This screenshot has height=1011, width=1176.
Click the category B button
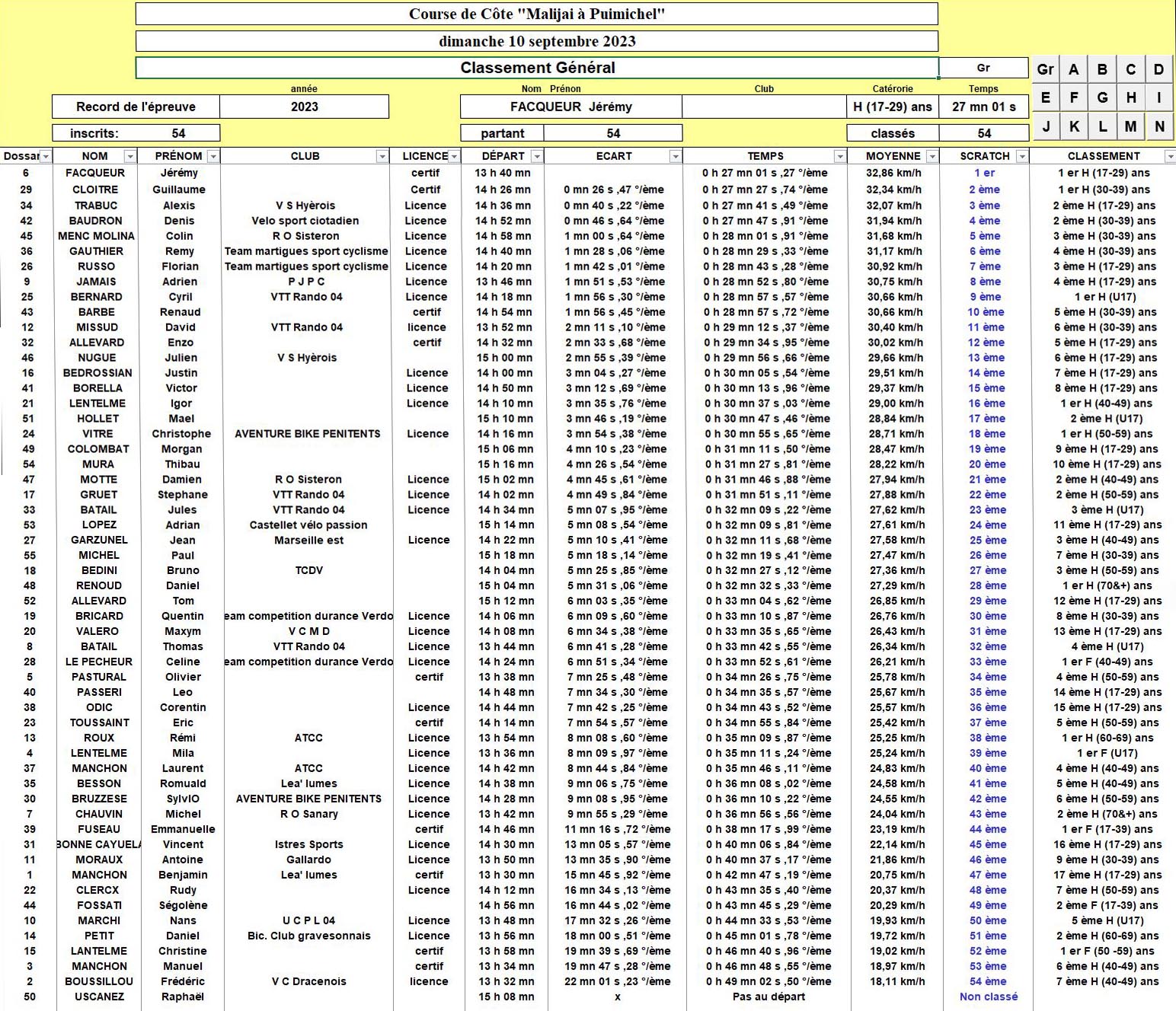1102,69
